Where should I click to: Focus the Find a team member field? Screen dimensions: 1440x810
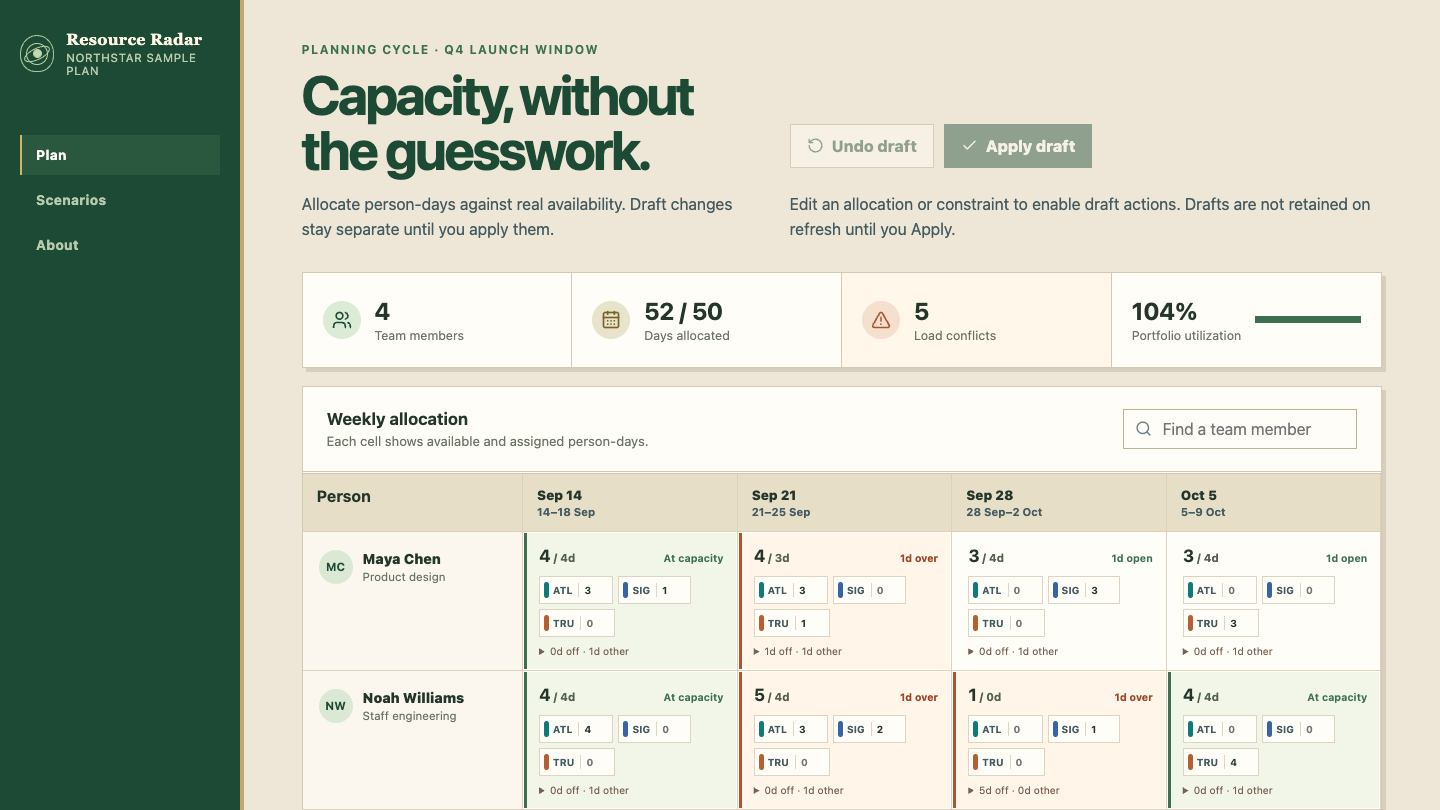pyautogui.click(x=1240, y=429)
